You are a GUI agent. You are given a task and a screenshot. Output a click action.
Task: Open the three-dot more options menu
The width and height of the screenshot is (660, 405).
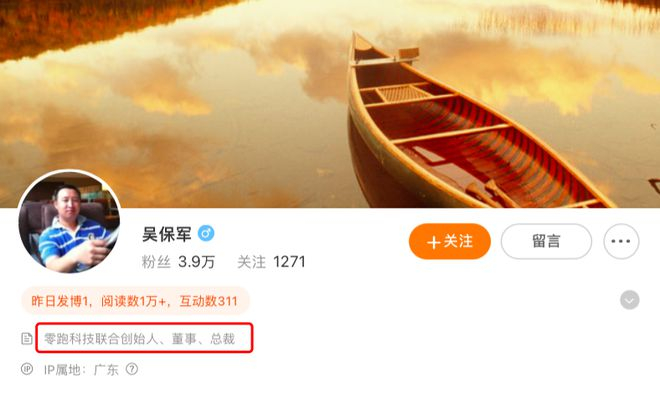pos(621,241)
